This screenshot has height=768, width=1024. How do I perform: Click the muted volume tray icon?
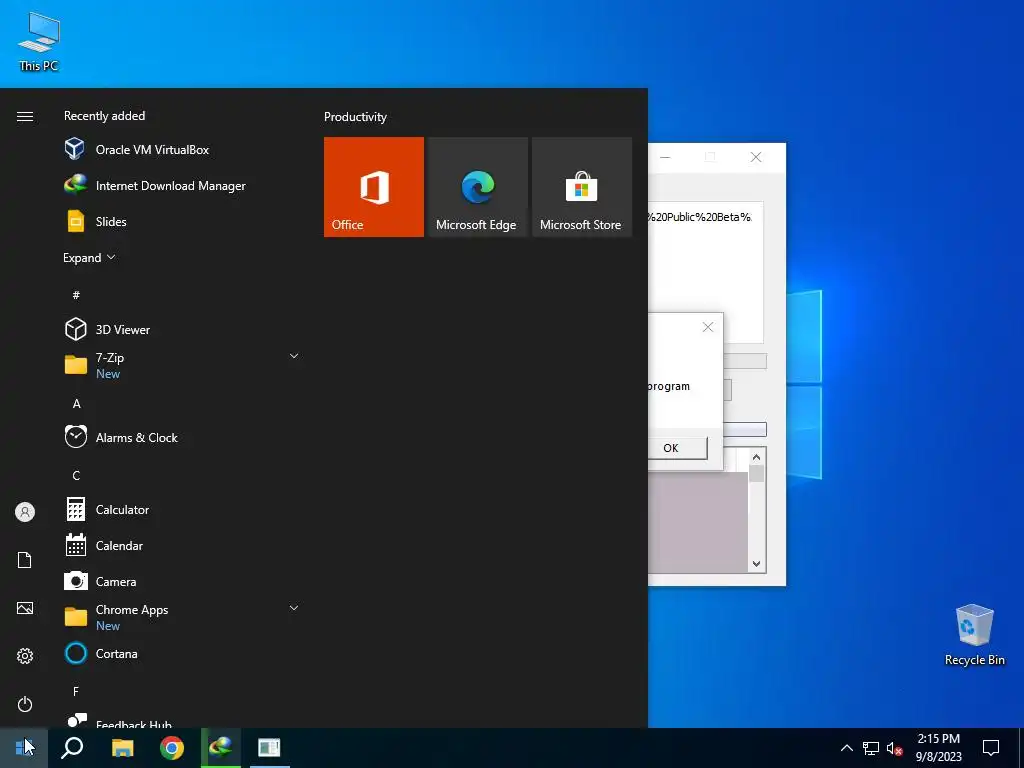coord(895,748)
